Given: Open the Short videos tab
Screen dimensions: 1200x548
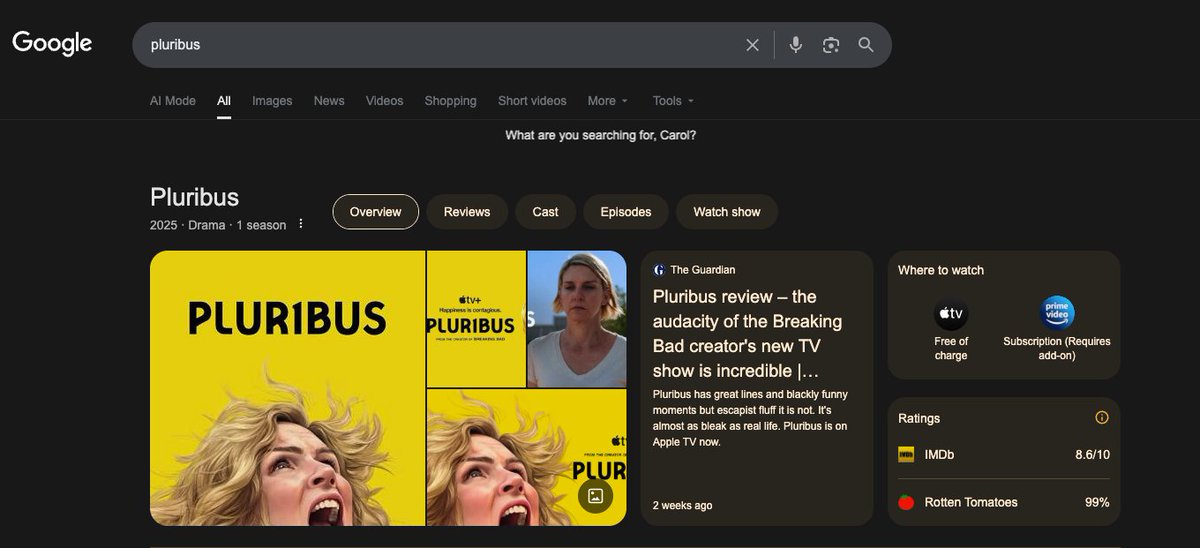Looking at the screenshot, I should pyautogui.click(x=532, y=101).
